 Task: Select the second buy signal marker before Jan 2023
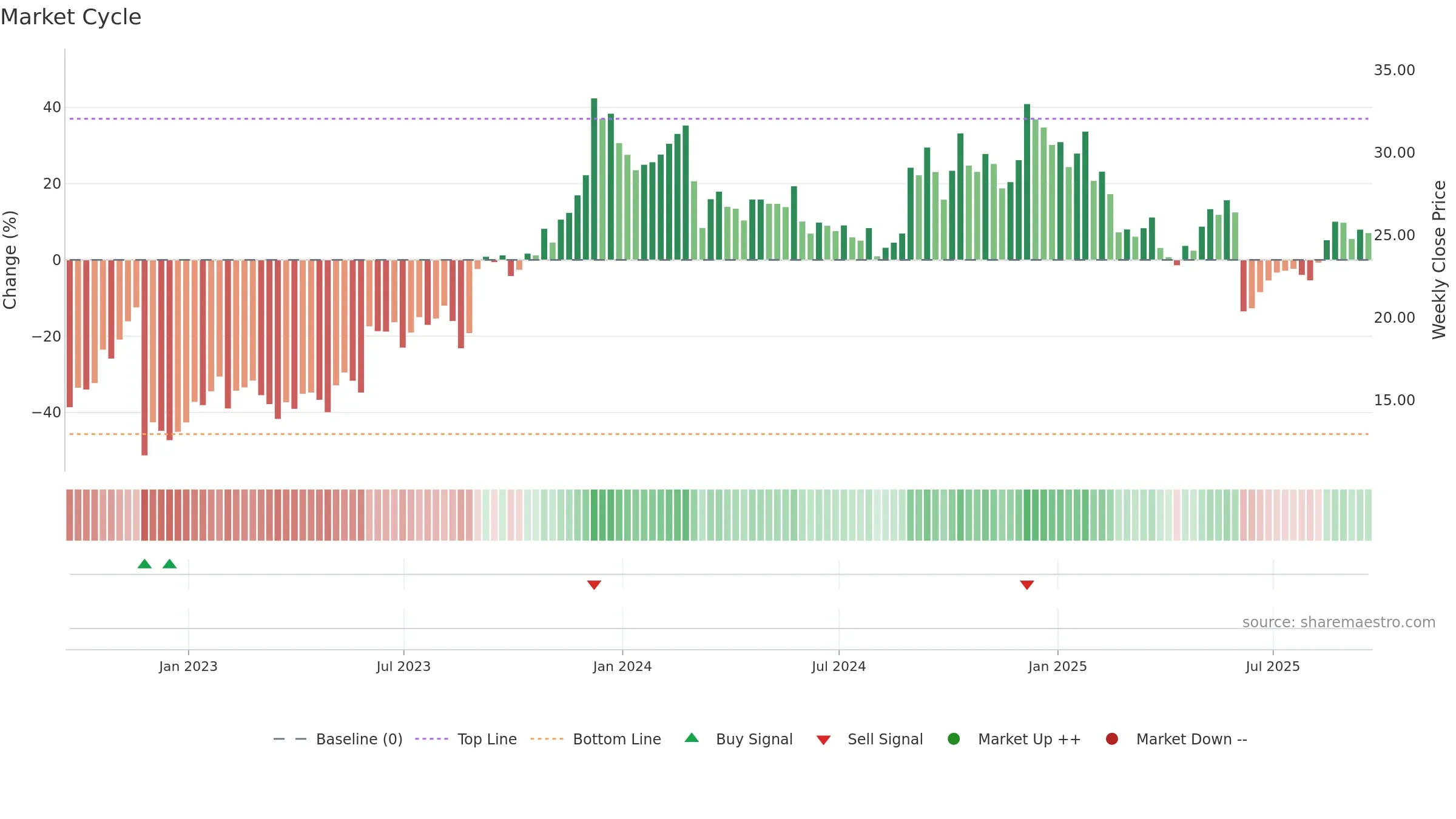tap(170, 564)
